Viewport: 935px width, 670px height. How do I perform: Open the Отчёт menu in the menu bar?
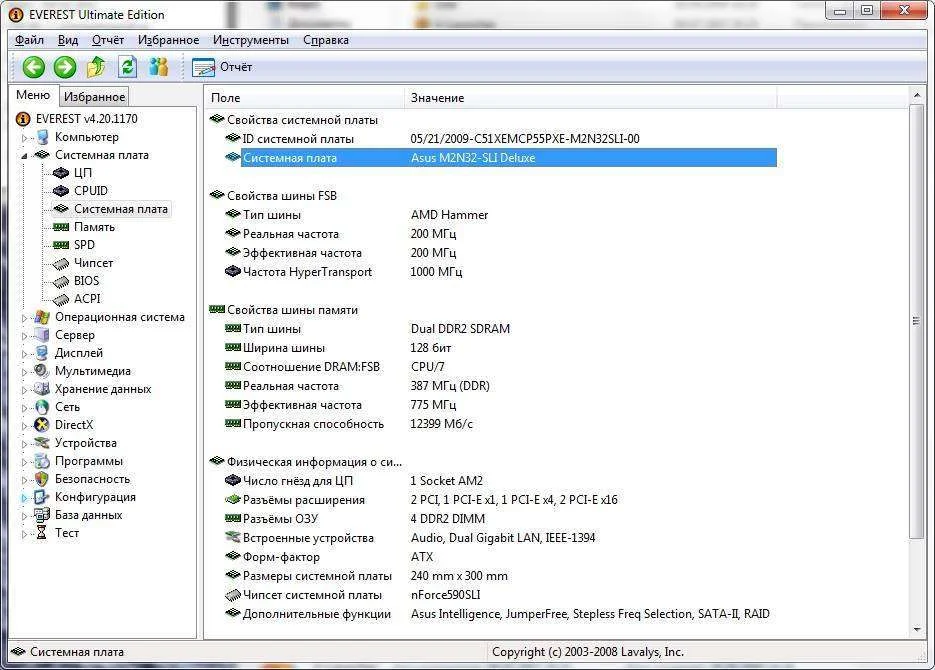(x=108, y=40)
